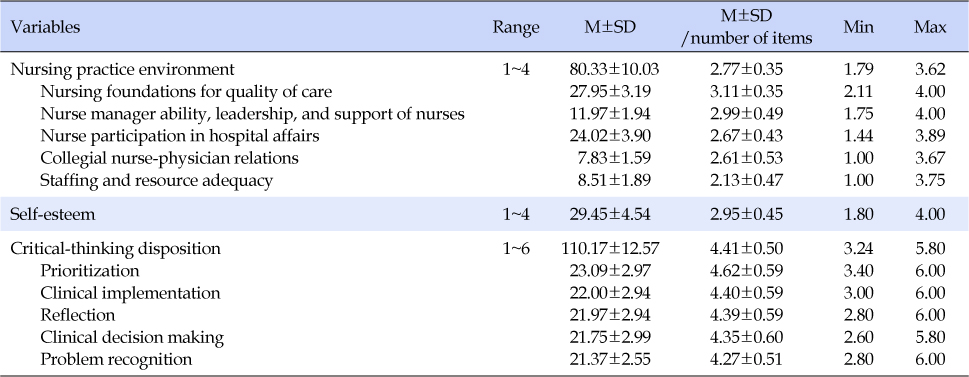Click the Problem recognition label
This screenshot has width=969, height=377.
click(x=116, y=360)
